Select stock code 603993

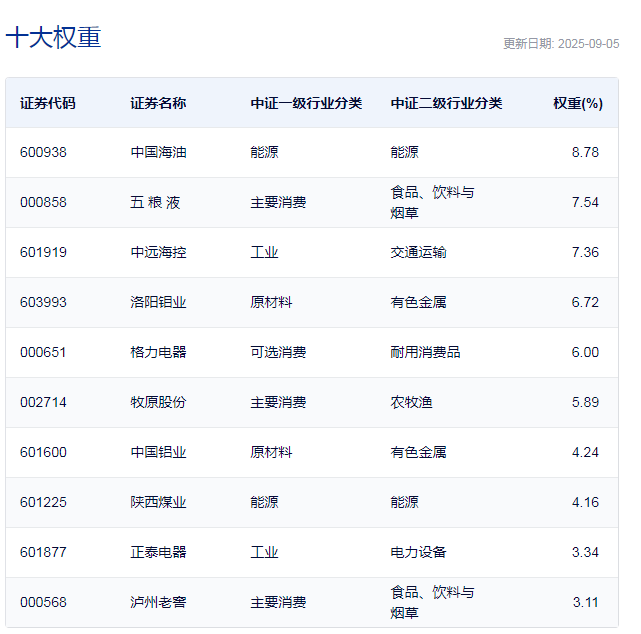coord(43,302)
